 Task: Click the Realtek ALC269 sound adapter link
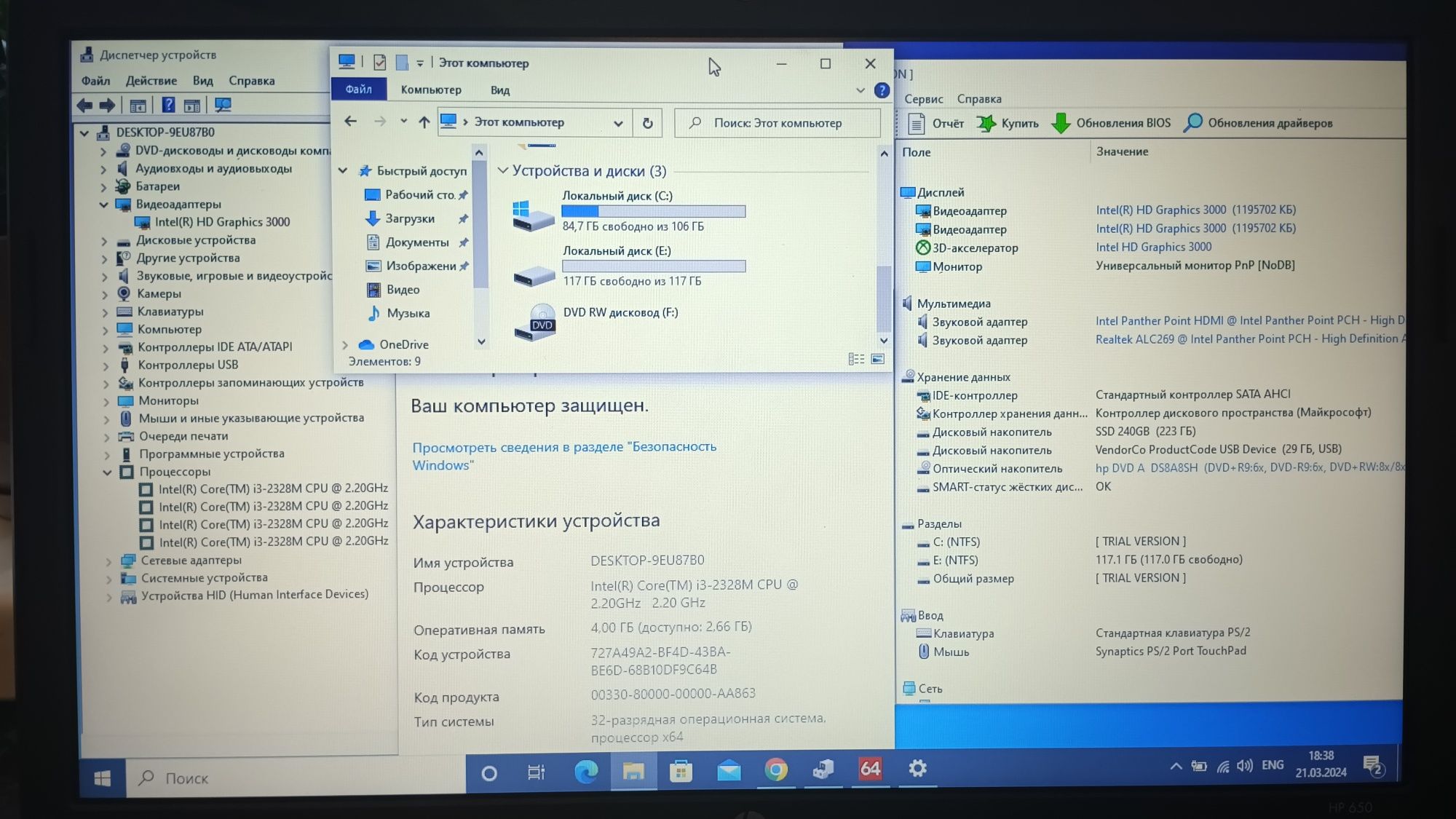[x=1250, y=339]
